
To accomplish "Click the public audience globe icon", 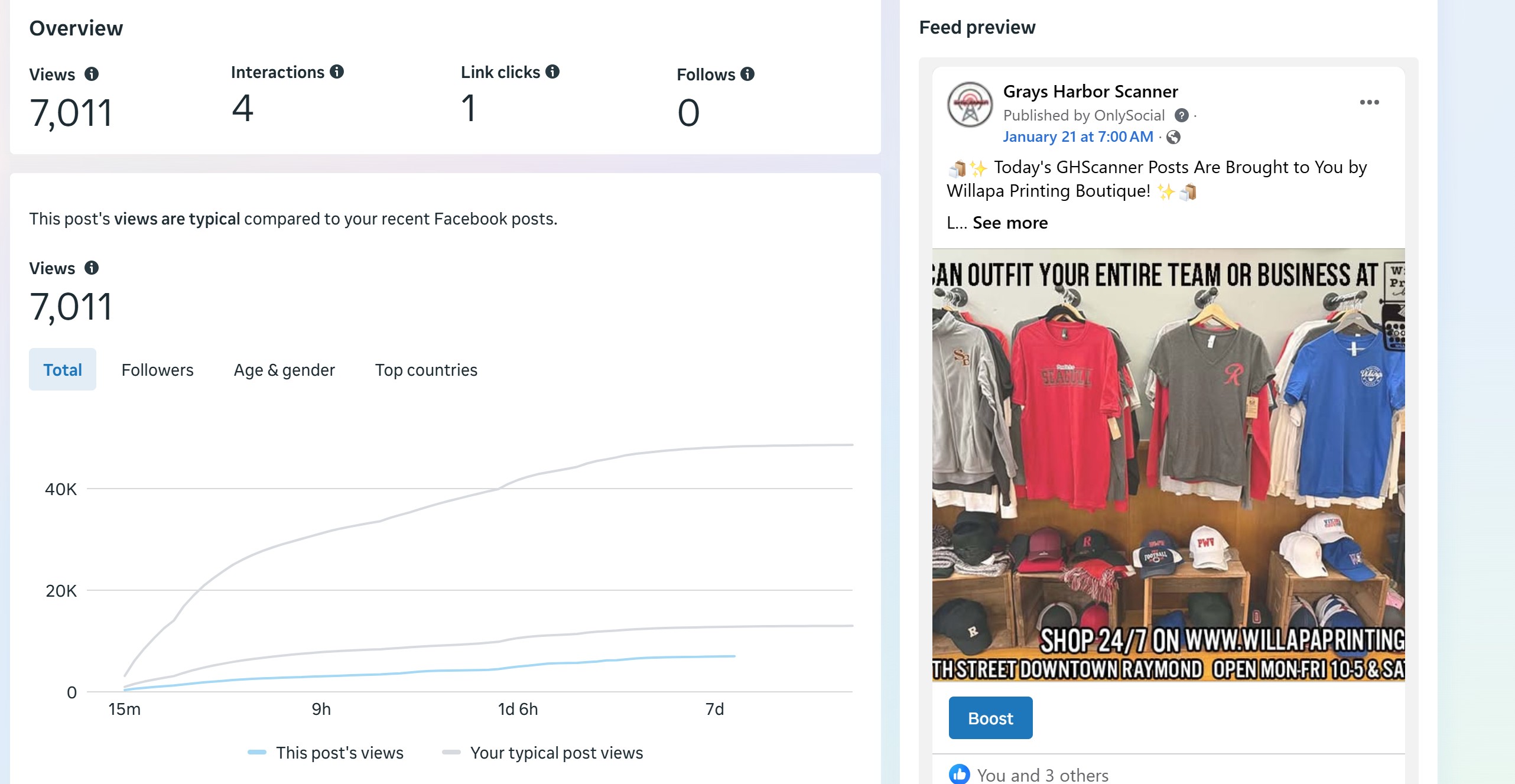I will (x=1173, y=137).
